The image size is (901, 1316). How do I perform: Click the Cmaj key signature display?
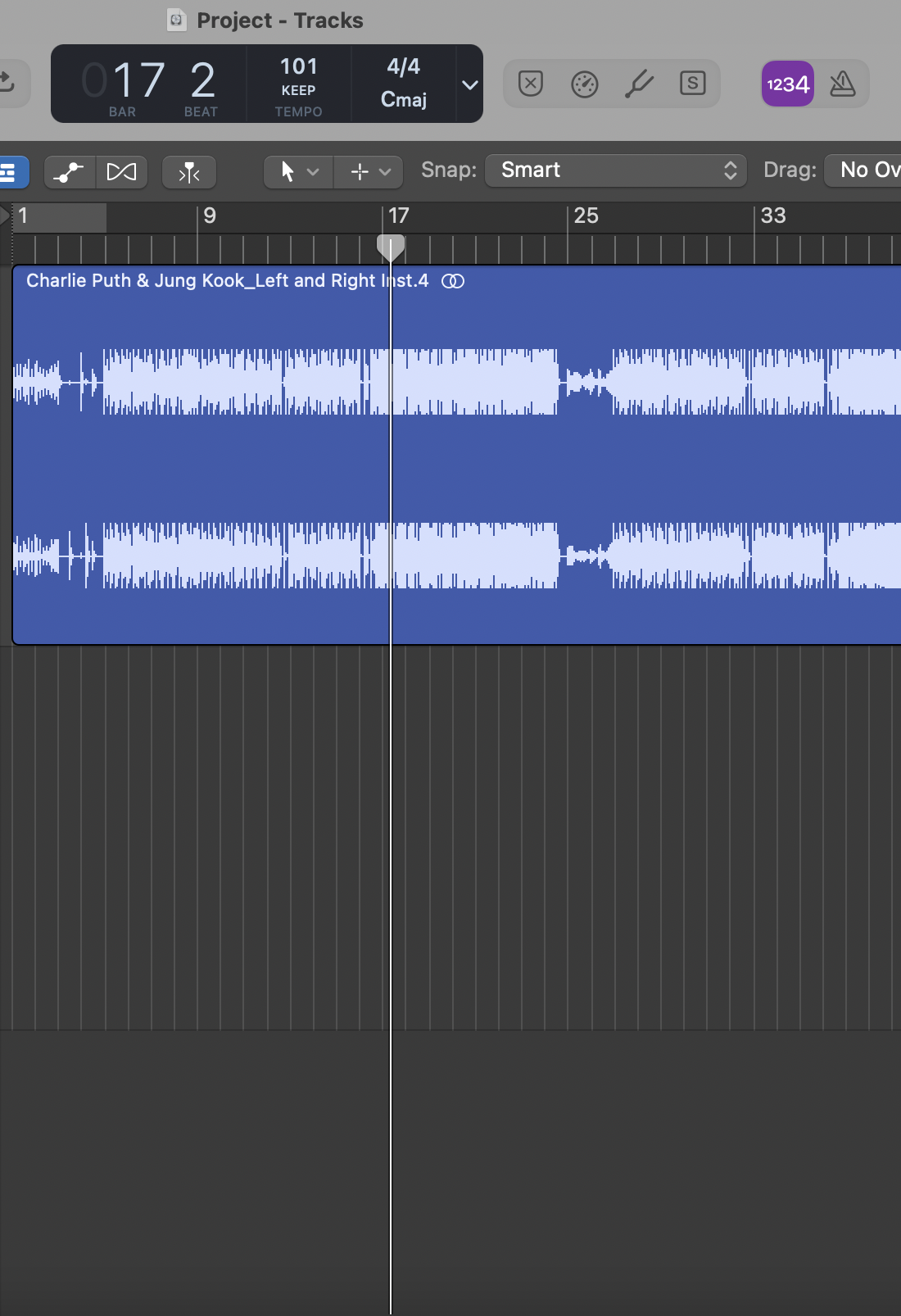click(x=403, y=100)
